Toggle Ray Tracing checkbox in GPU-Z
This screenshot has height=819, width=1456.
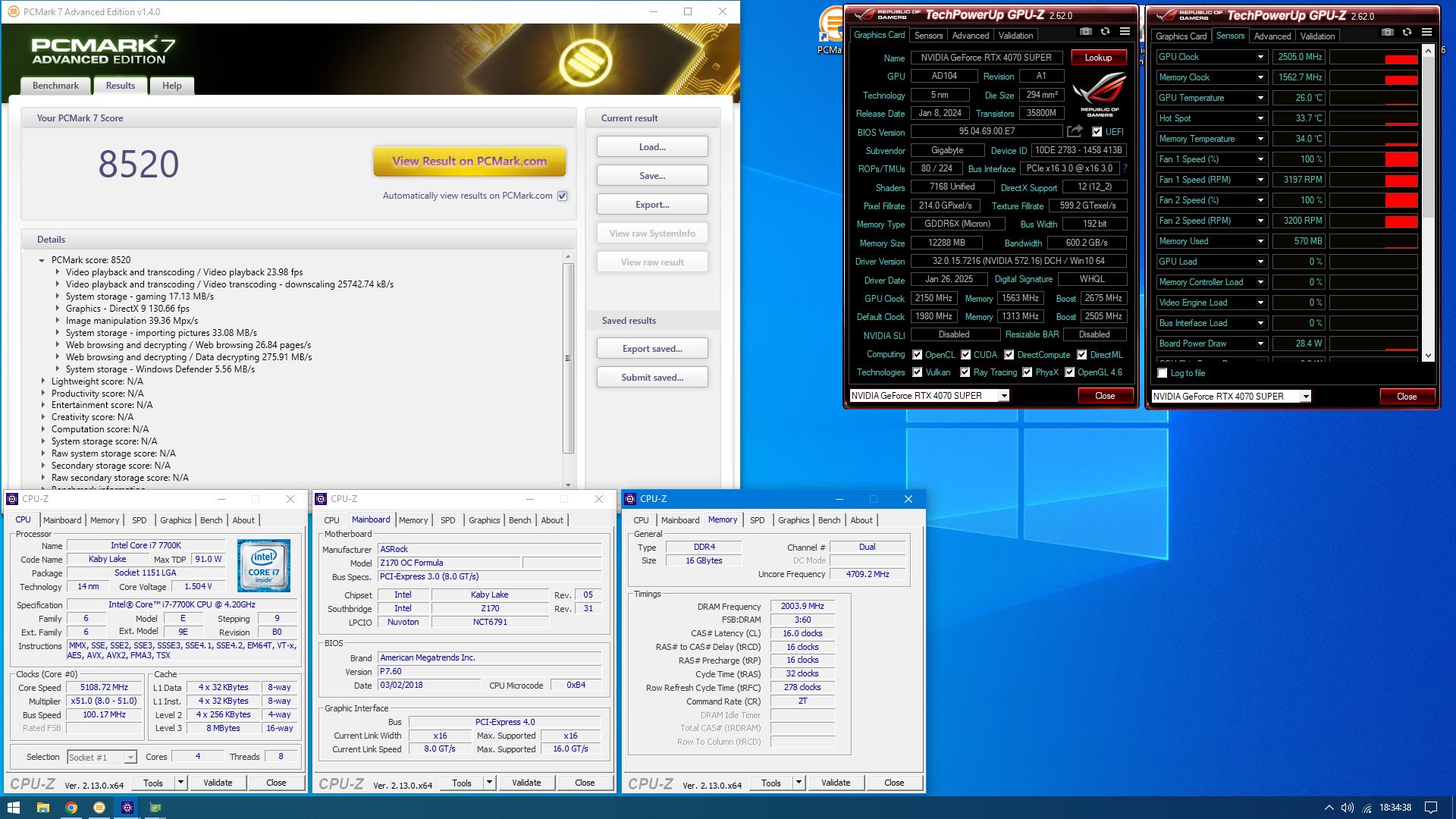click(965, 372)
